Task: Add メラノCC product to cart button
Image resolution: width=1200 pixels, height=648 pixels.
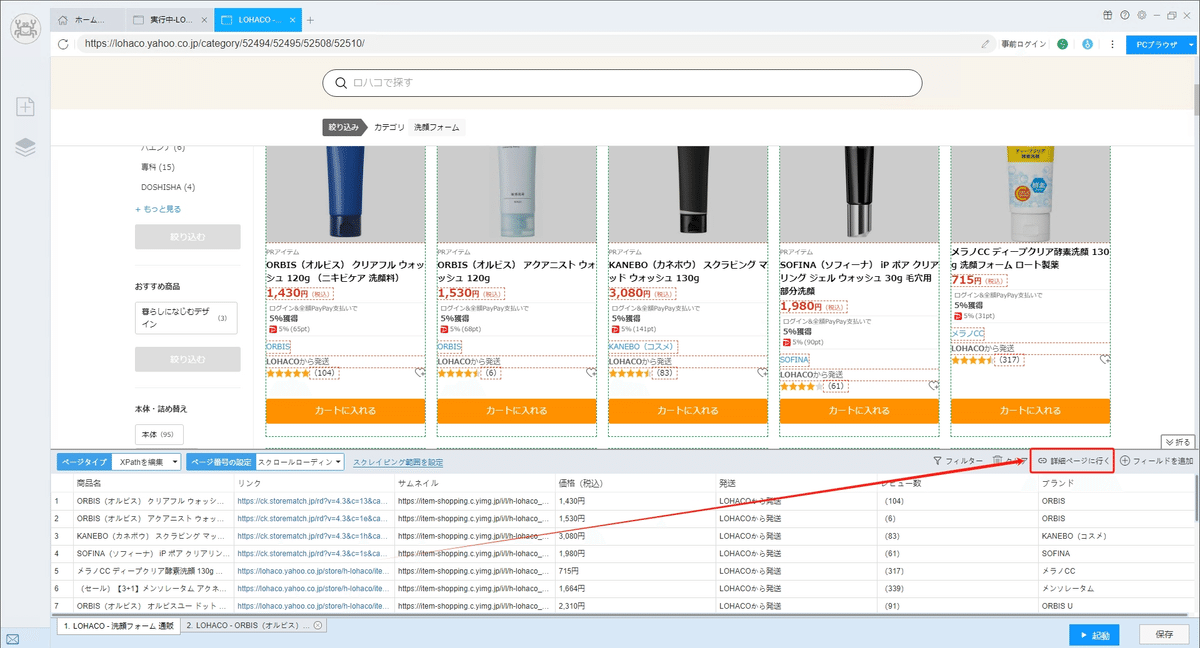Action: coord(1030,410)
